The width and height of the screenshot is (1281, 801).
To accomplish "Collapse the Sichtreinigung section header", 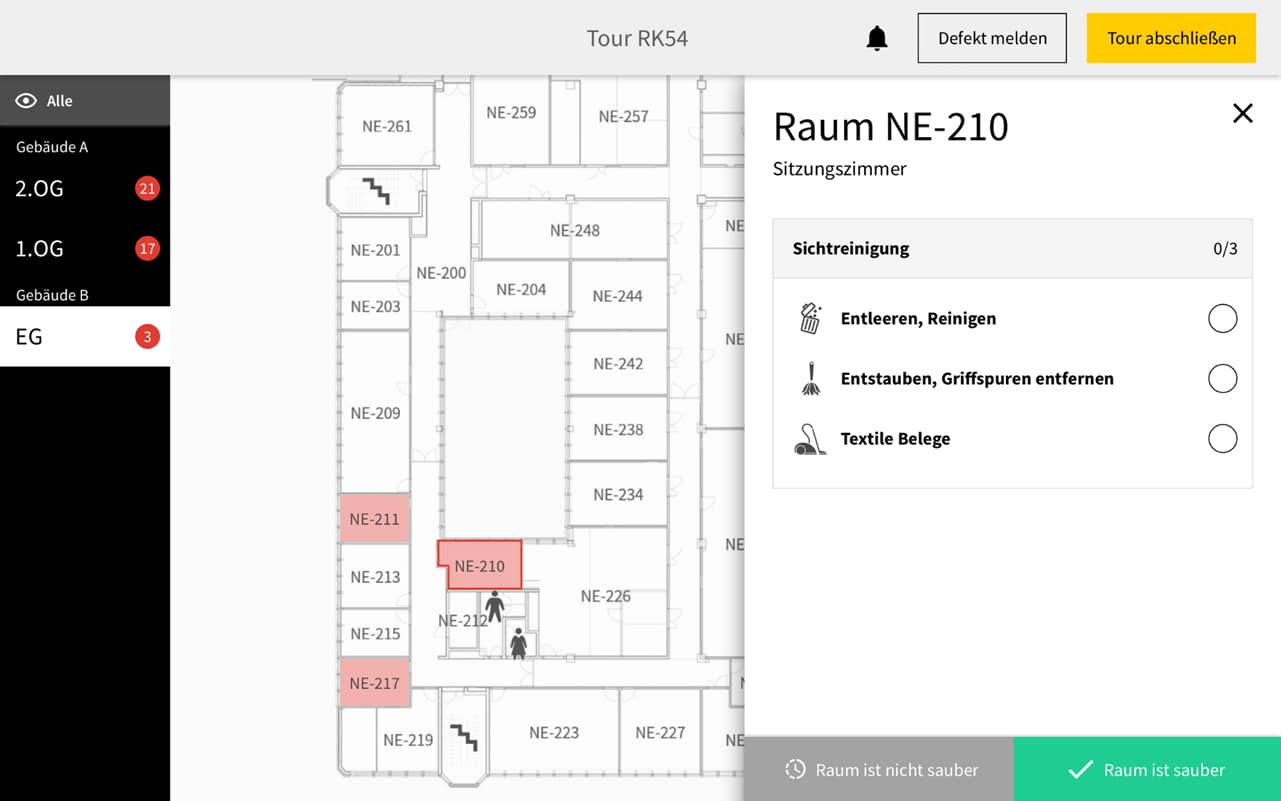I will pyautogui.click(x=1012, y=249).
